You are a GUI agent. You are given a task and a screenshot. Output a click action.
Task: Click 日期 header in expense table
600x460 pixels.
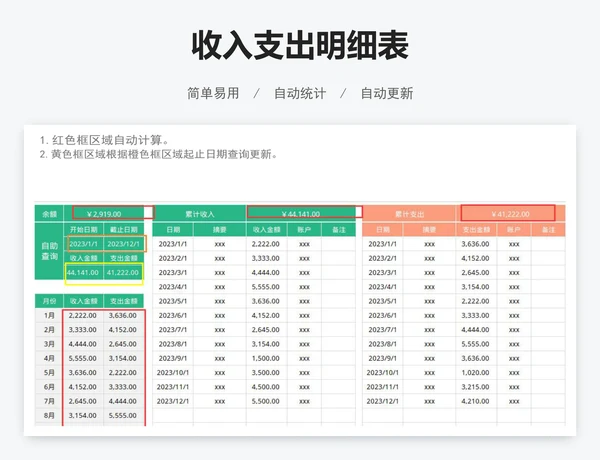(383, 230)
